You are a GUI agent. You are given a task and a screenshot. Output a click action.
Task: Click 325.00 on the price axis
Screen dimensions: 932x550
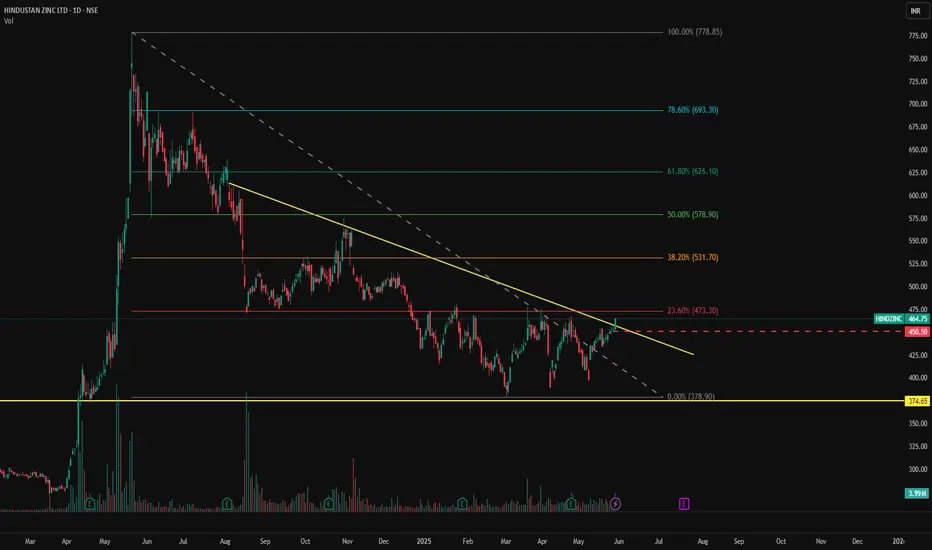tap(918, 446)
